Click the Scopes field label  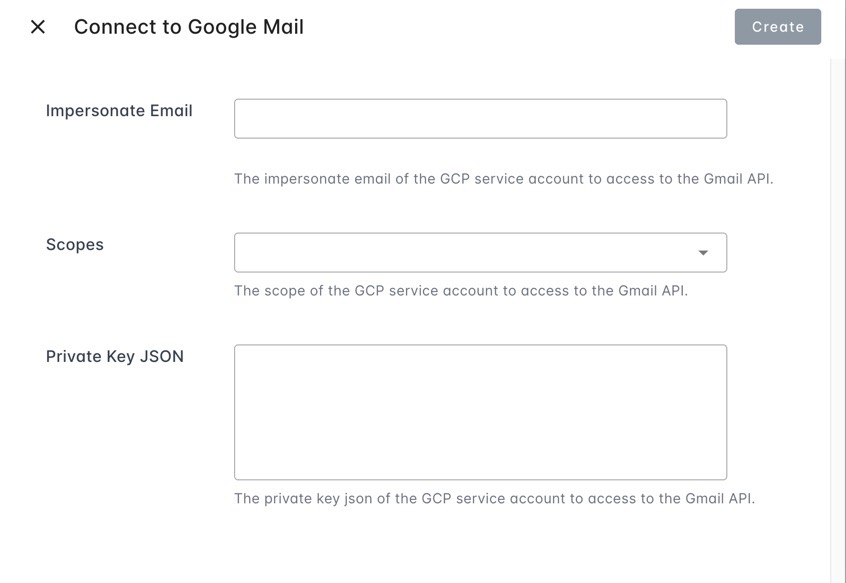tap(75, 245)
